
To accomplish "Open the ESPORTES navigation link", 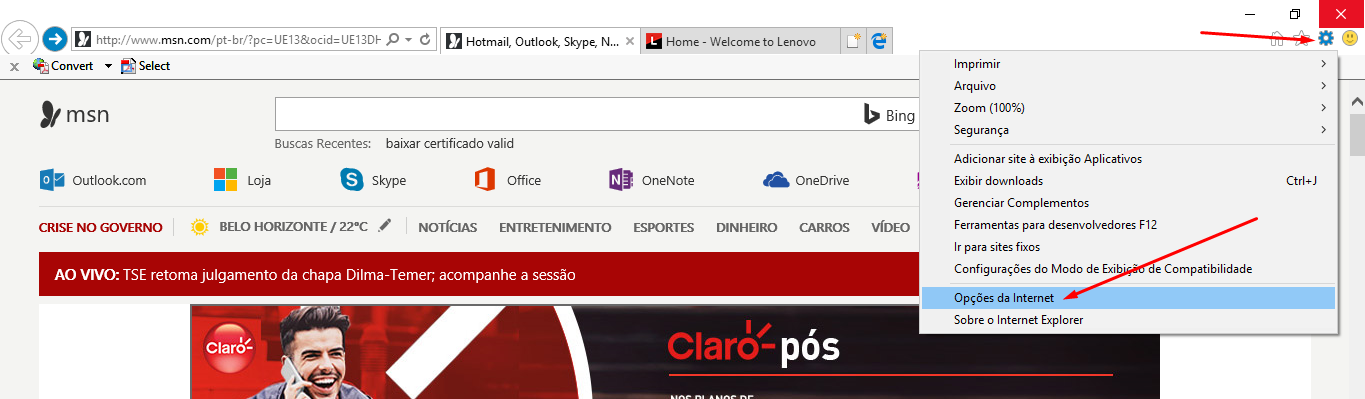I will click(x=663, y=227).
